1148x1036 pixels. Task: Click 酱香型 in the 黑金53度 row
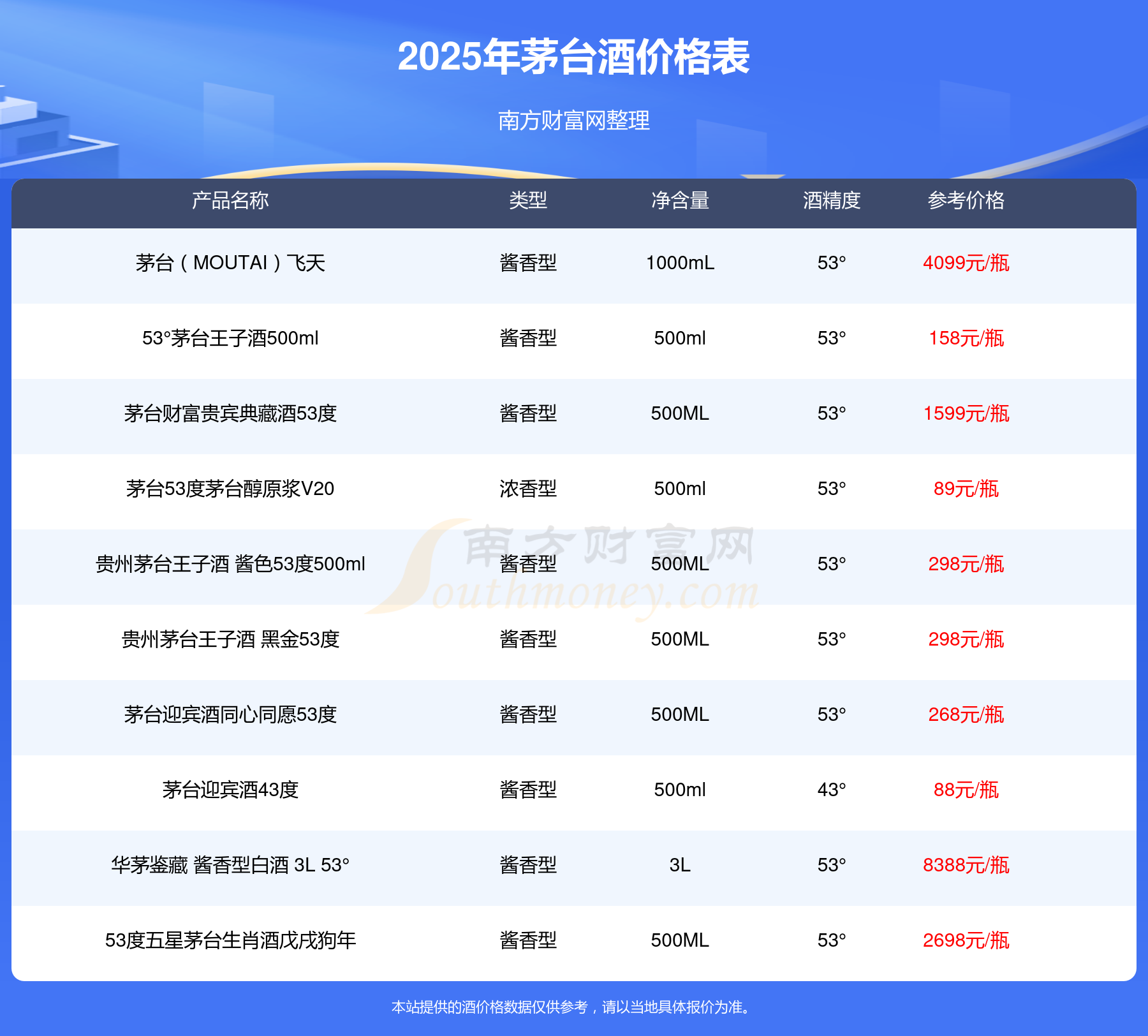tap(528, 639)
